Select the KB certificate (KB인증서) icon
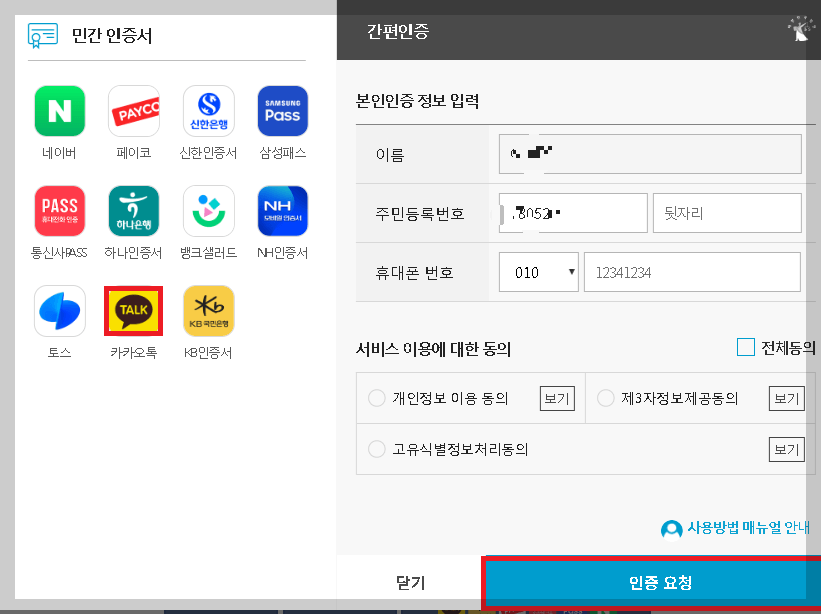Viewport: 821px width, 614px height. 208,311
